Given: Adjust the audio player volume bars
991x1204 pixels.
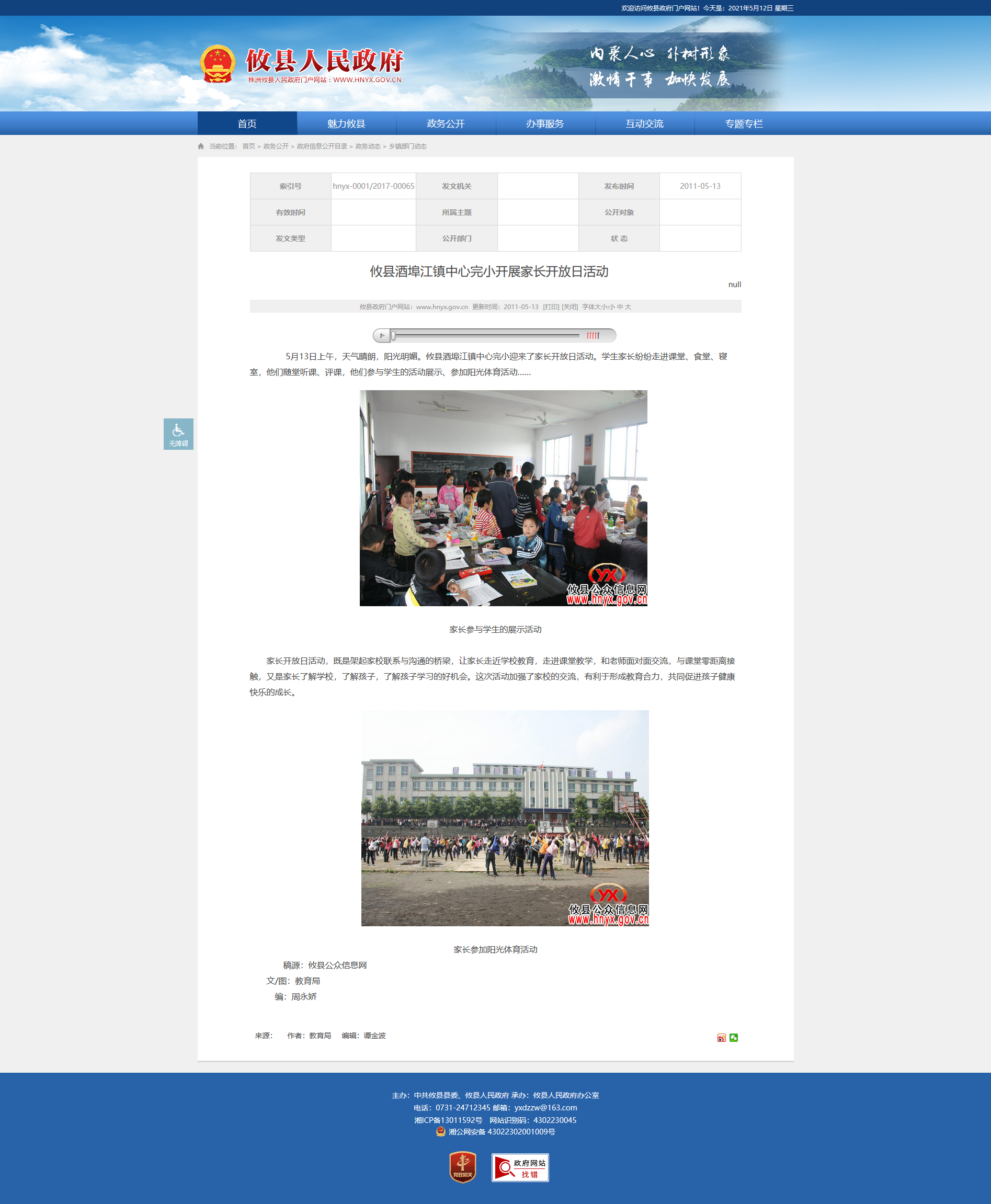Looking at the screenshot, I should (x=593, y=336).
